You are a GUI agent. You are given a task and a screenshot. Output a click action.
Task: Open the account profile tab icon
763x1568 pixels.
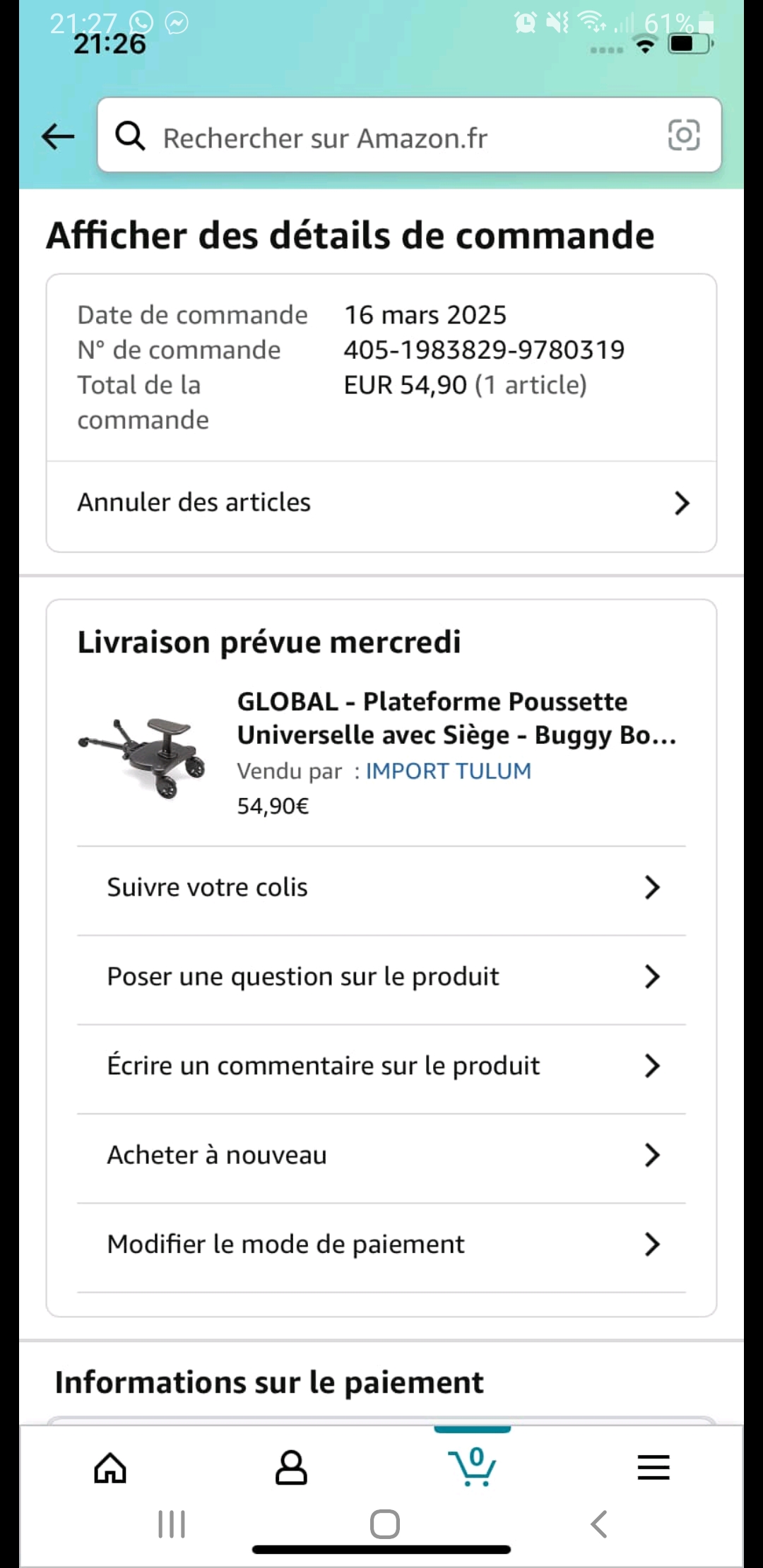click(291, 1468)
